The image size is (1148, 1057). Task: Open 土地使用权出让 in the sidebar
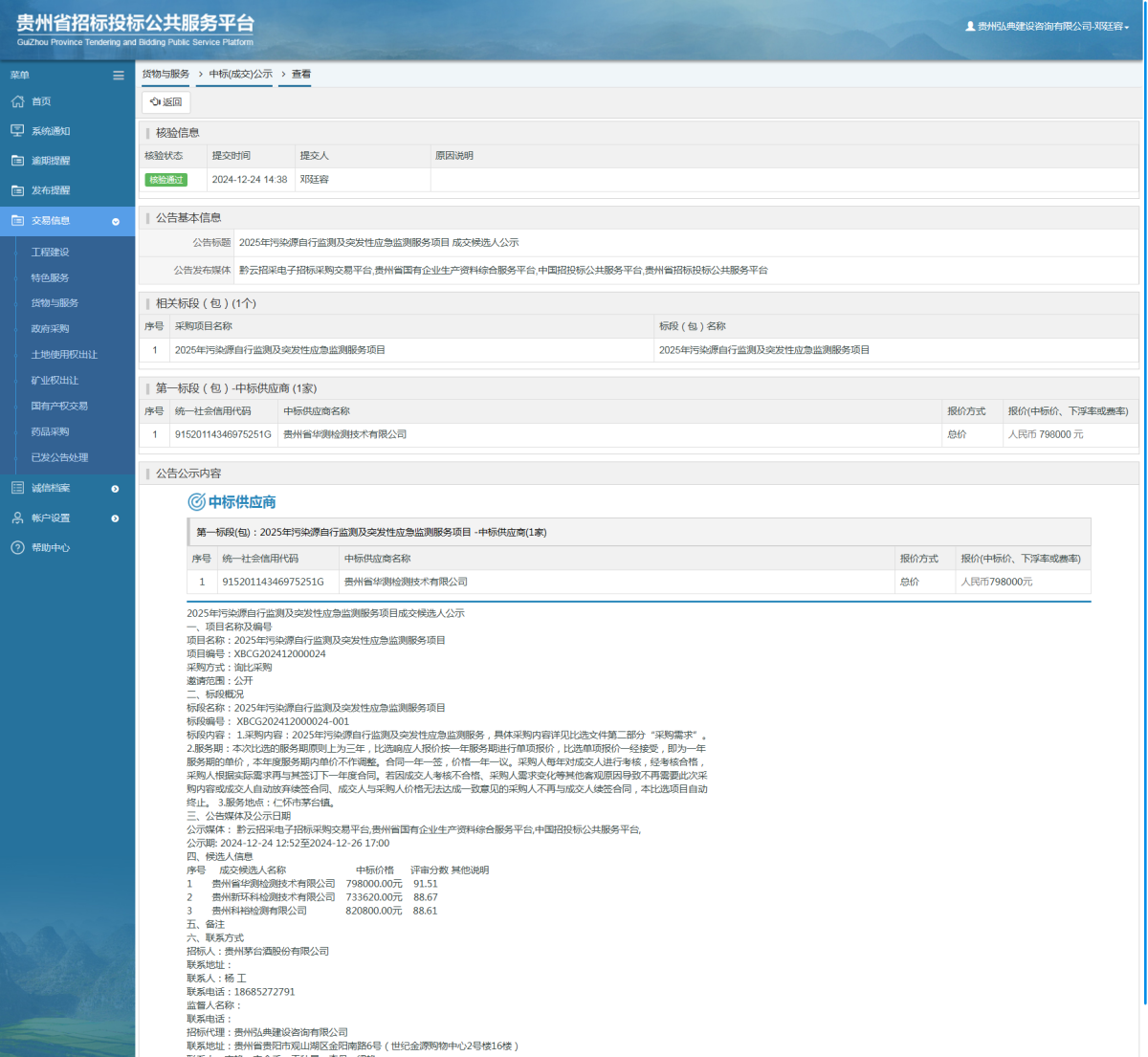64,355
